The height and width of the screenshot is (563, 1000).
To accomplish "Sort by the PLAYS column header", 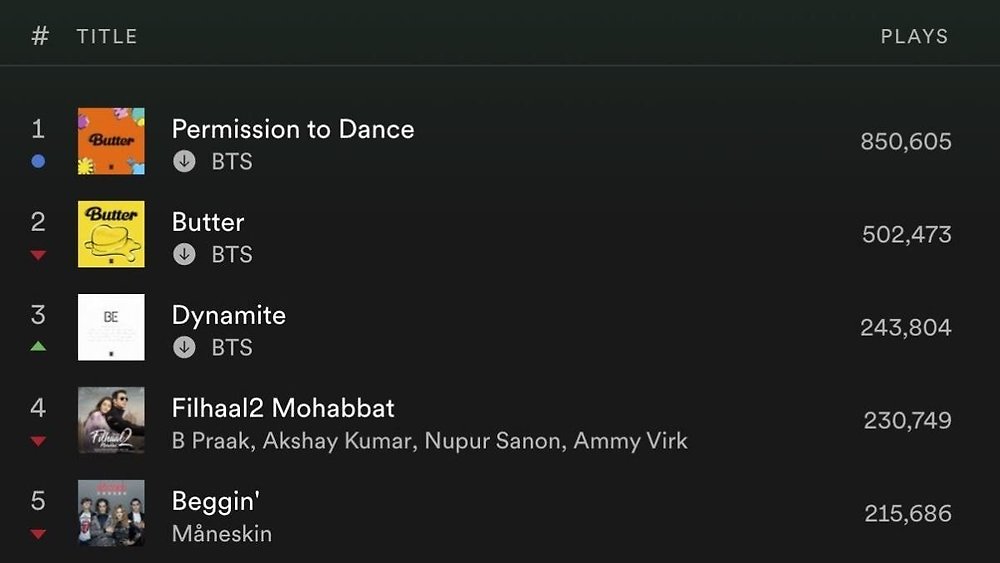I will tap(914, 36).
